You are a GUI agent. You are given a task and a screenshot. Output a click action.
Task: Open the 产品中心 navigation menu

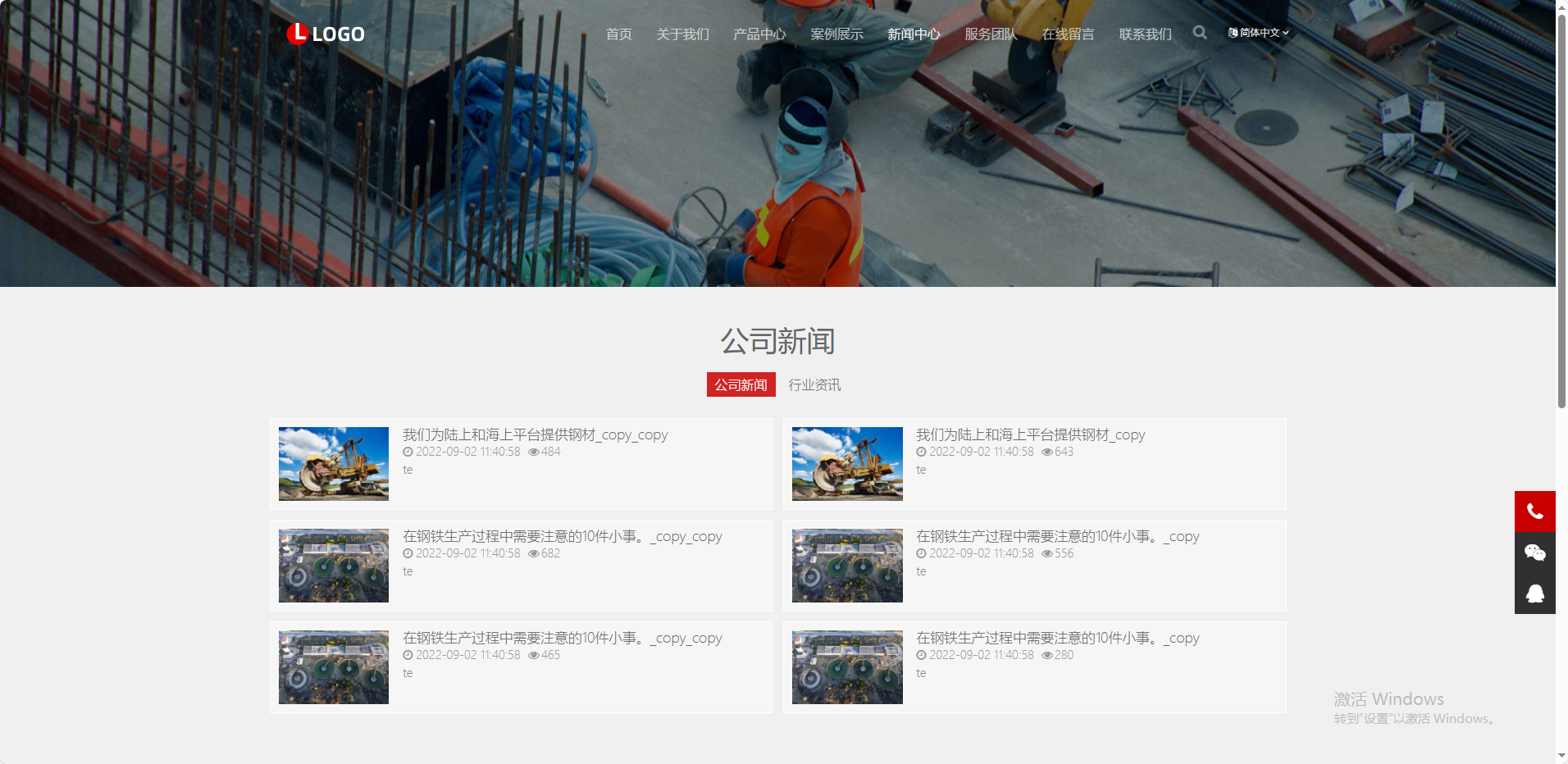[x=759, y=34]
